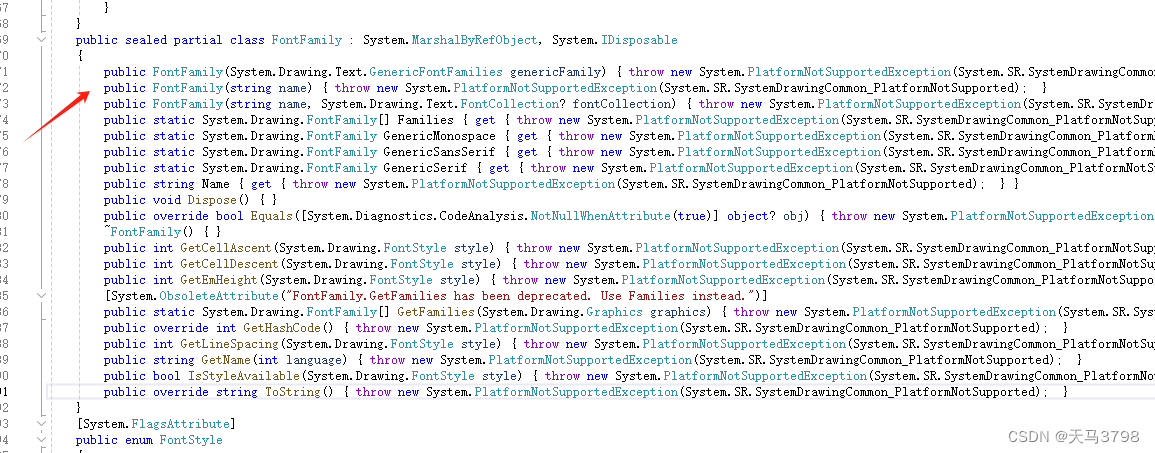Collapse the FontStyle enum code block

[x=42, y=440]
